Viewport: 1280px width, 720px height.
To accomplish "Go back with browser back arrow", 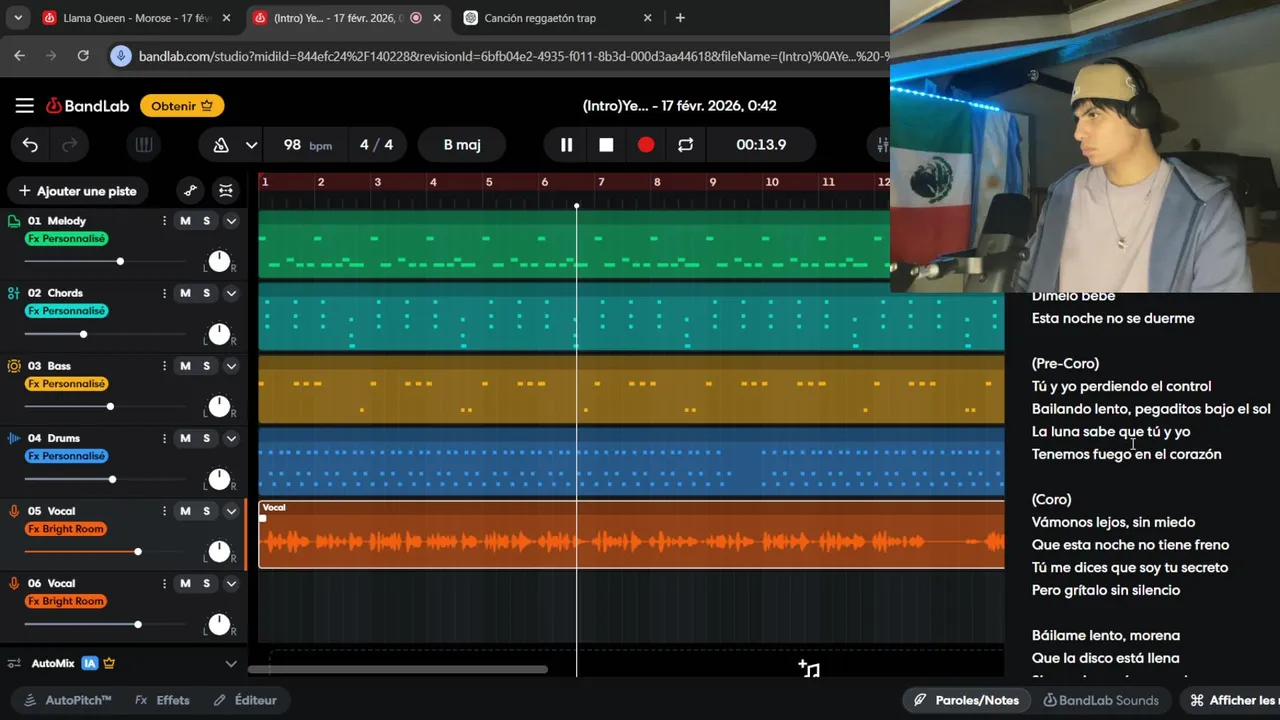I will pos(19,56).
